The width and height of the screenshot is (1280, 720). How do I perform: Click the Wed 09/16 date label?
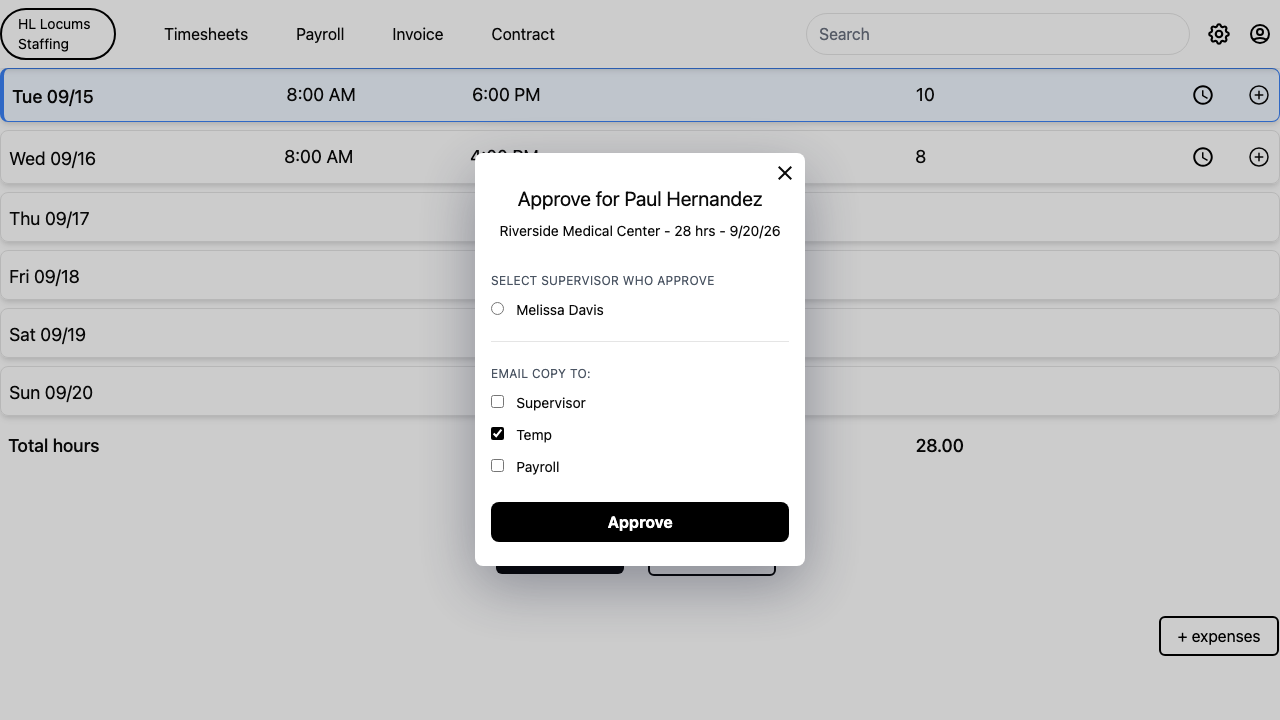[53, 159]
